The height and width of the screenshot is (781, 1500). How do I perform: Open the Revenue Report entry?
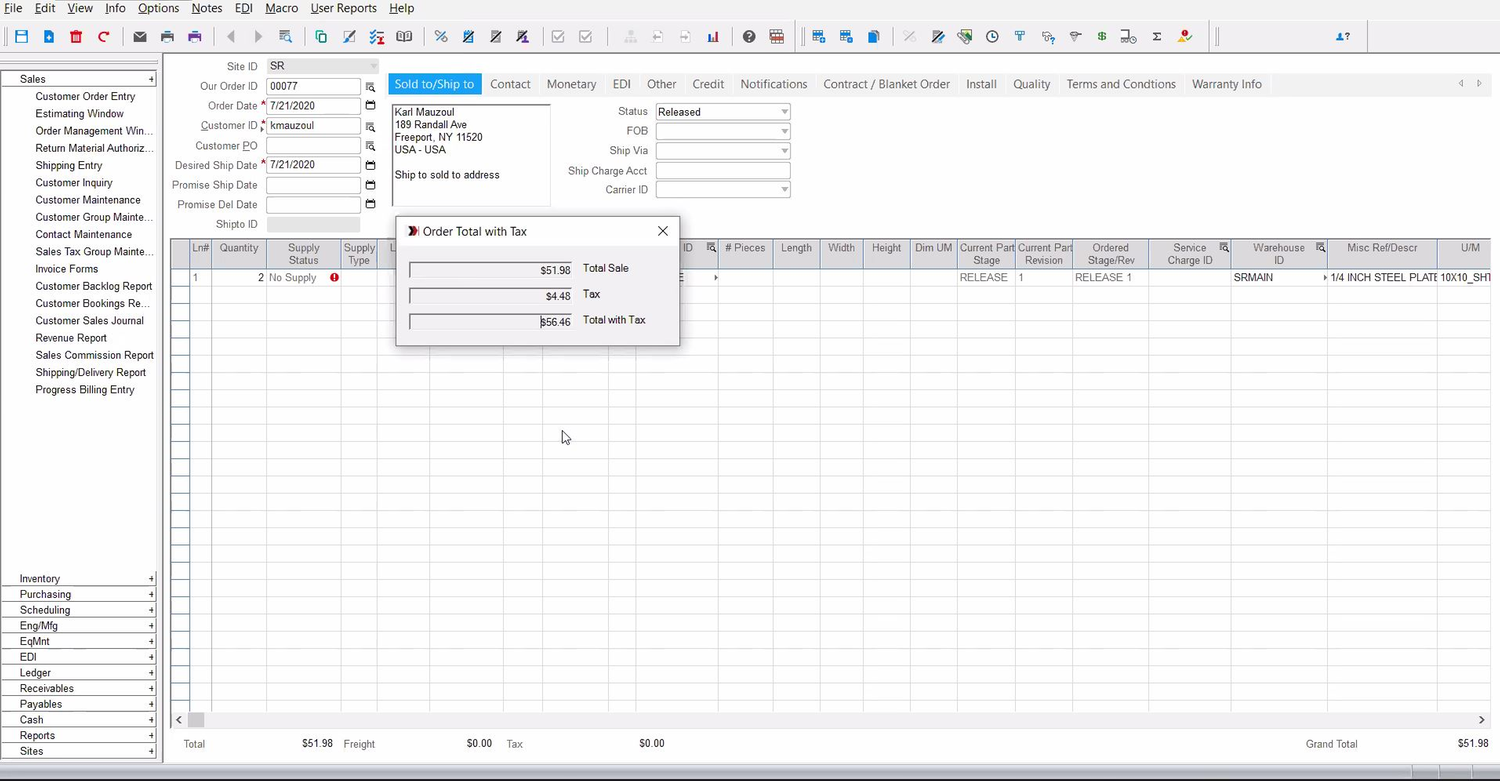pyautogui.click(x=71, y=337)
